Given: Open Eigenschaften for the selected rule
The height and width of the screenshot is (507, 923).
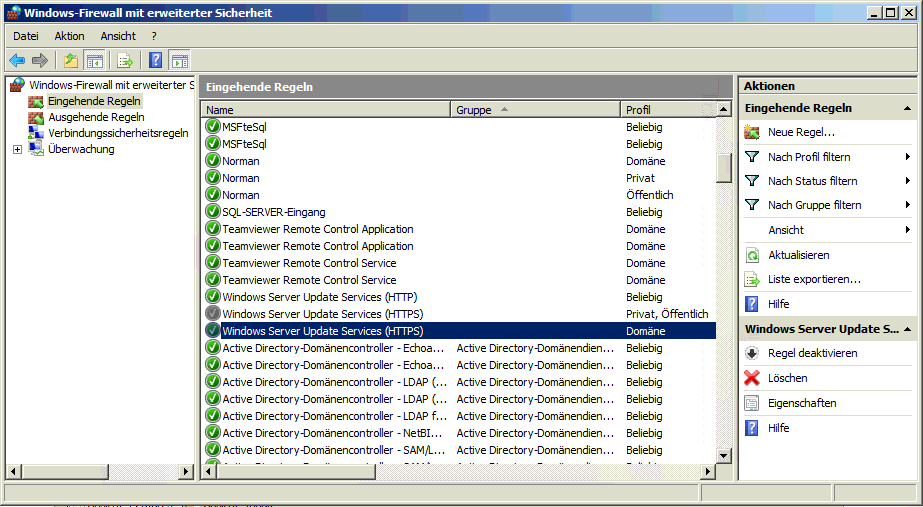Looking at the screenshot, I should tap(801, 403).
